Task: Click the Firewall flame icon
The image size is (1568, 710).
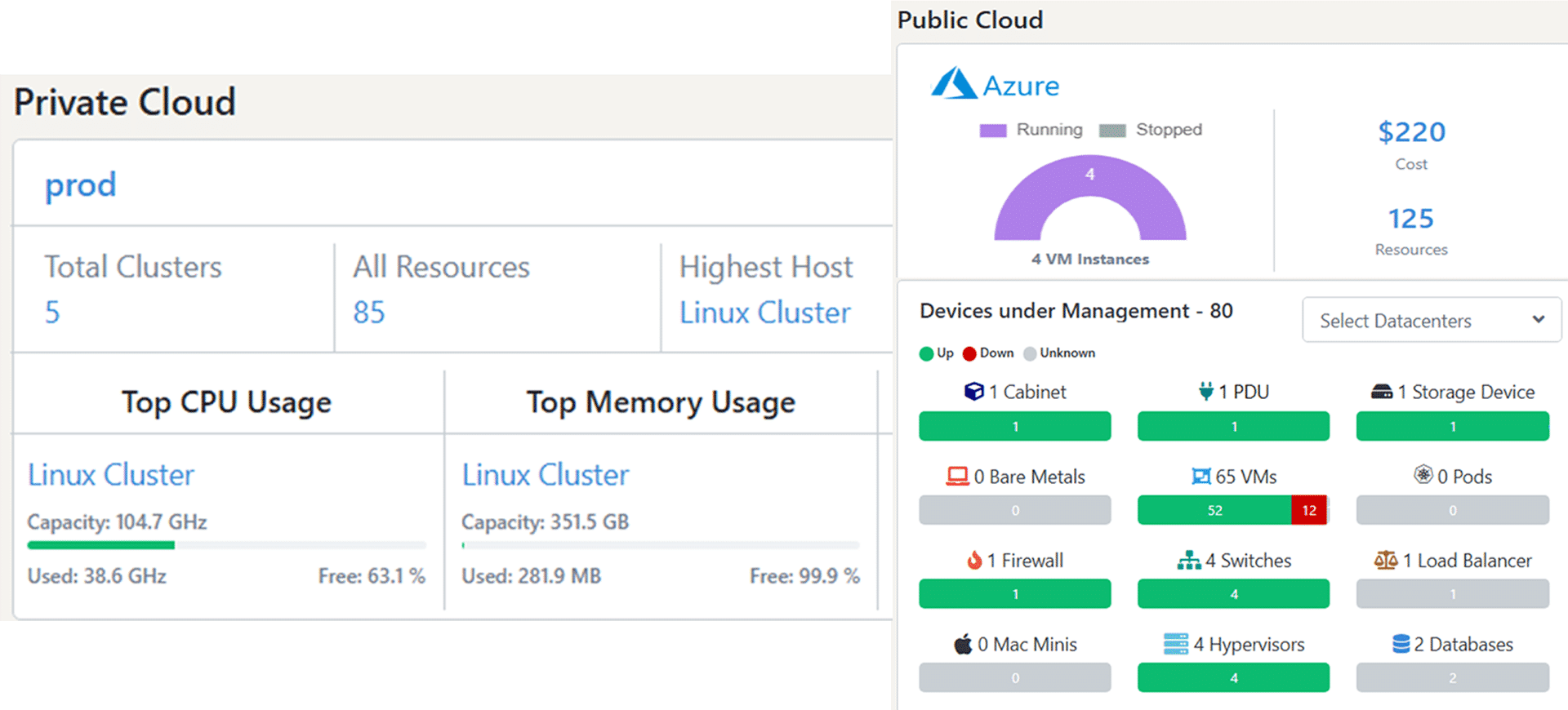Action: [973, 560]
